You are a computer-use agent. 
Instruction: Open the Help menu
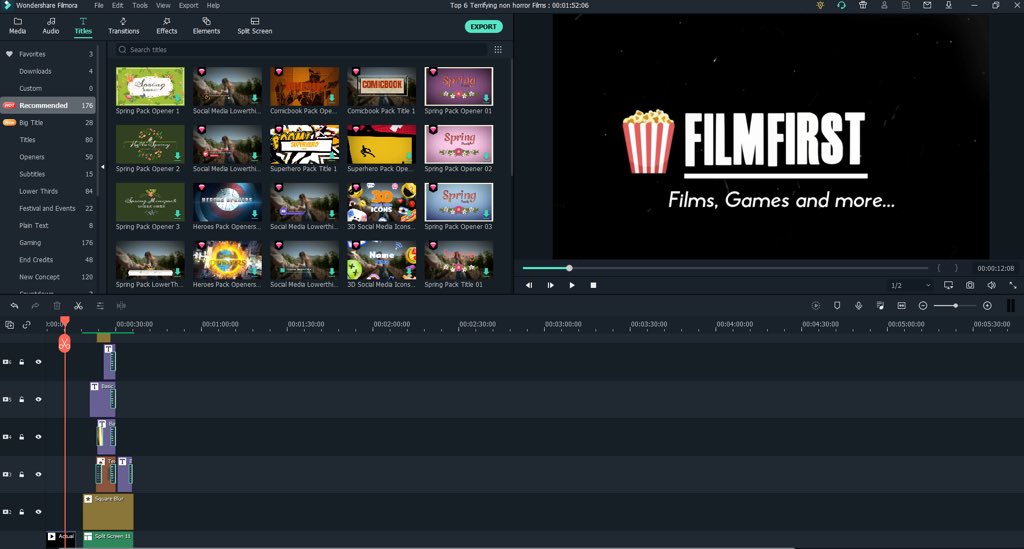tap(213, 5)
